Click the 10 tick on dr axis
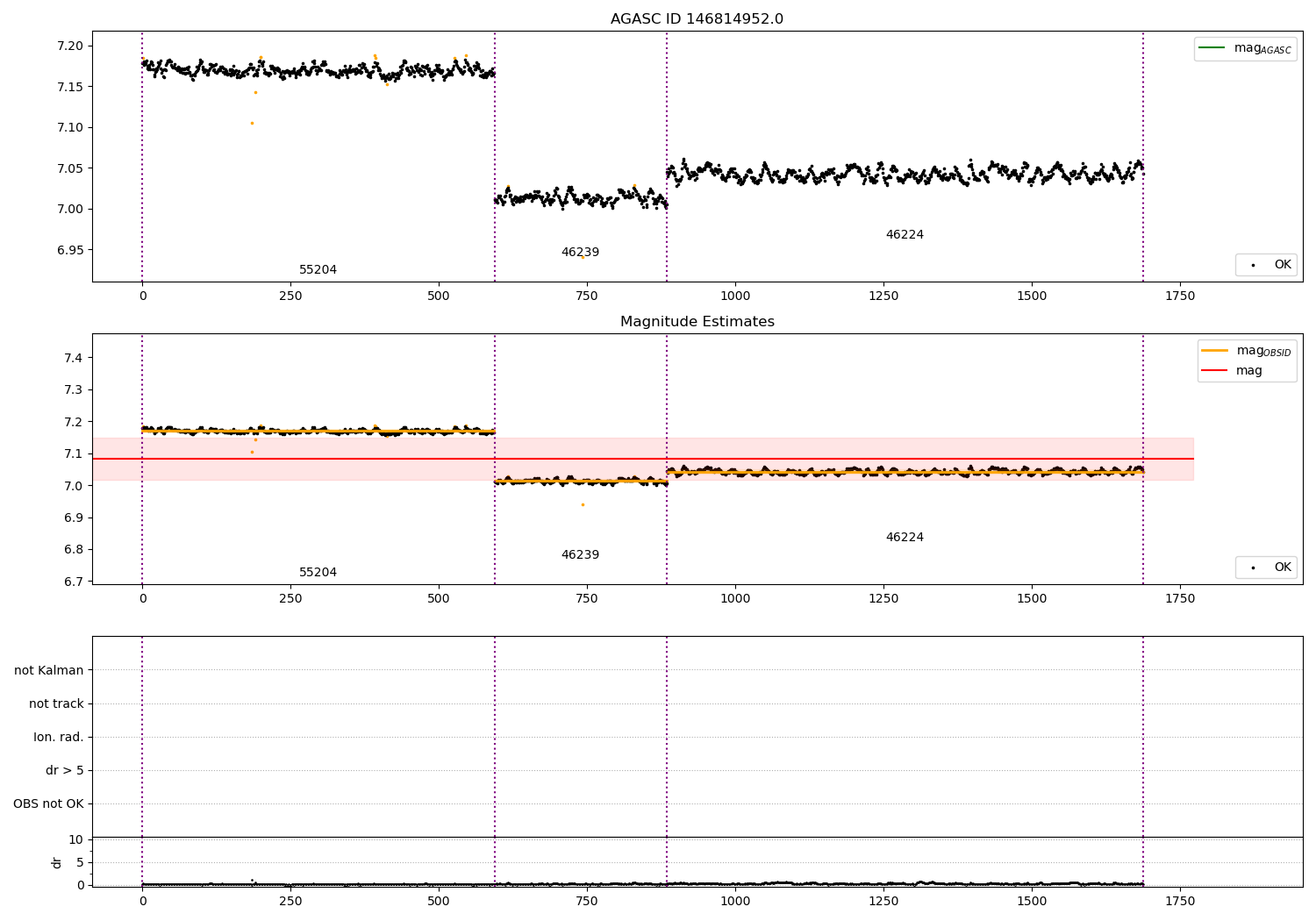 coord(75,839)
